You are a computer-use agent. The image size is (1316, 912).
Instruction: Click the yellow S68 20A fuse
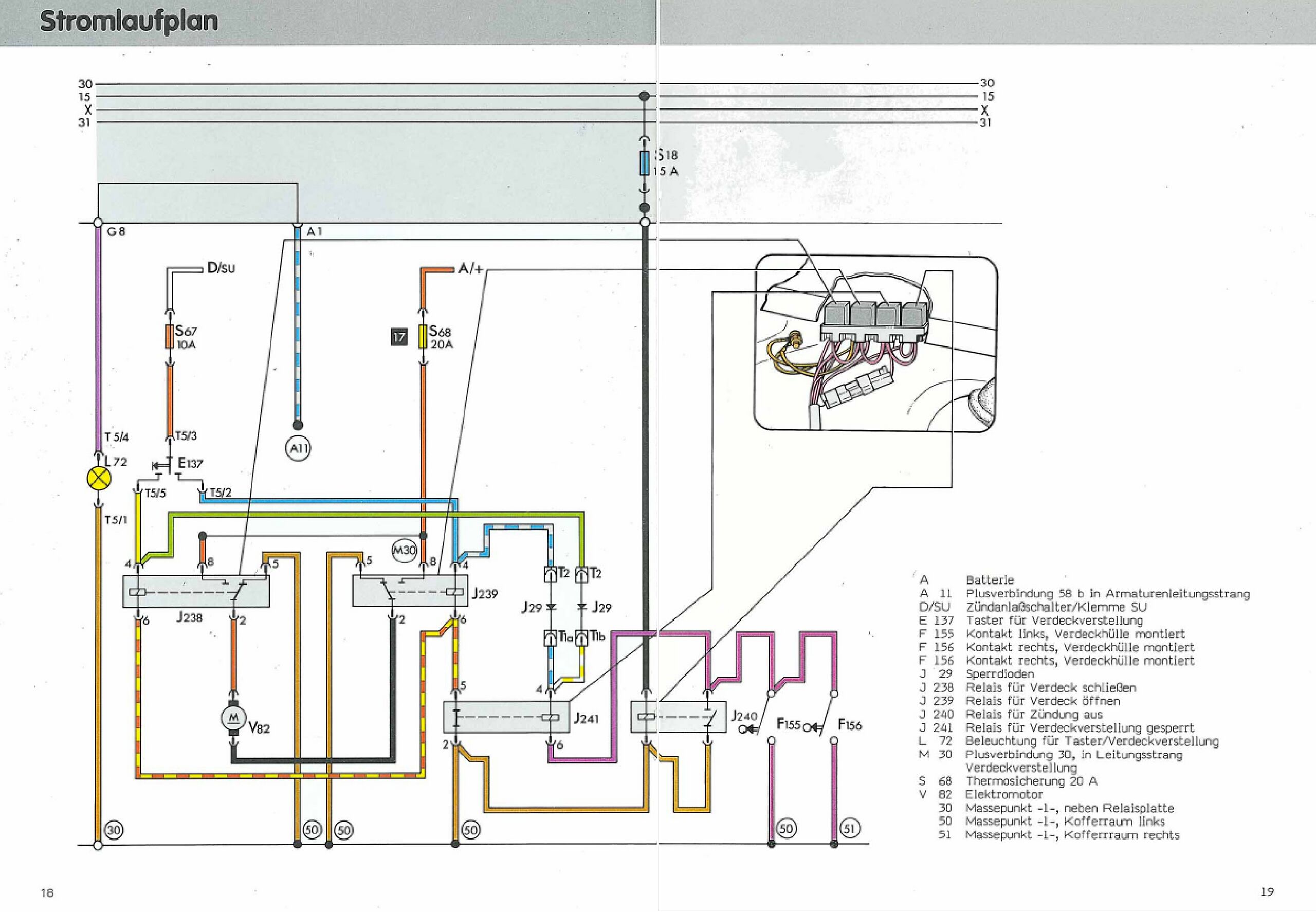(423, 337)
